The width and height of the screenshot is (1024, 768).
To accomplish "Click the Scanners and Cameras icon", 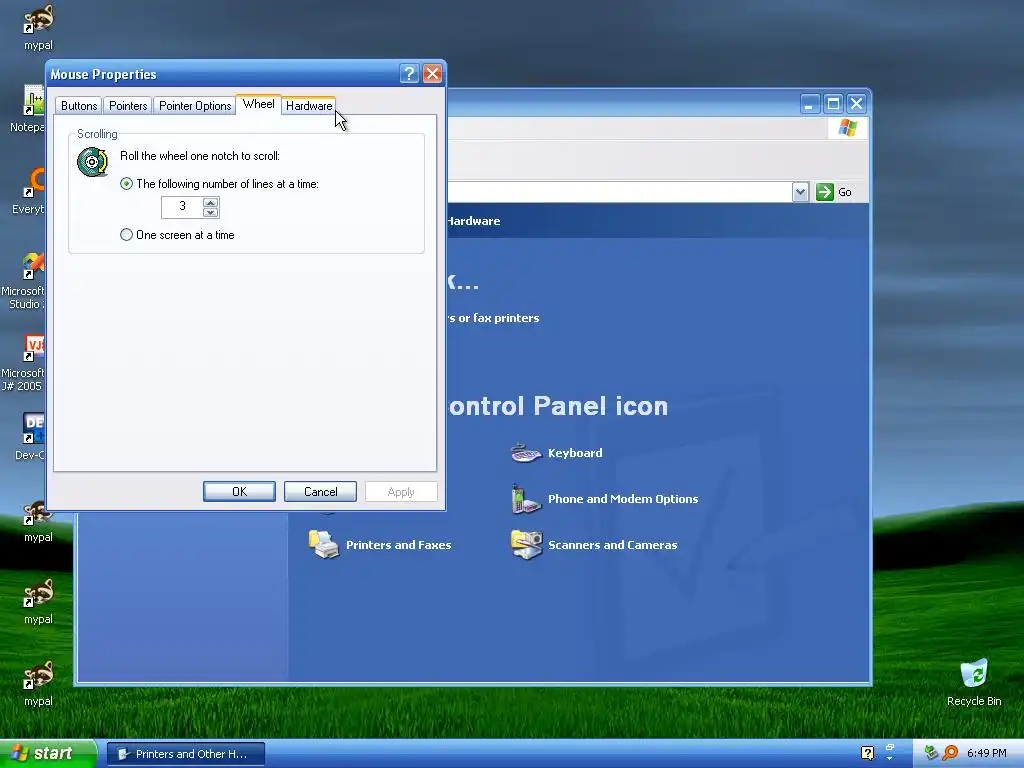I will tap(526, 545).
